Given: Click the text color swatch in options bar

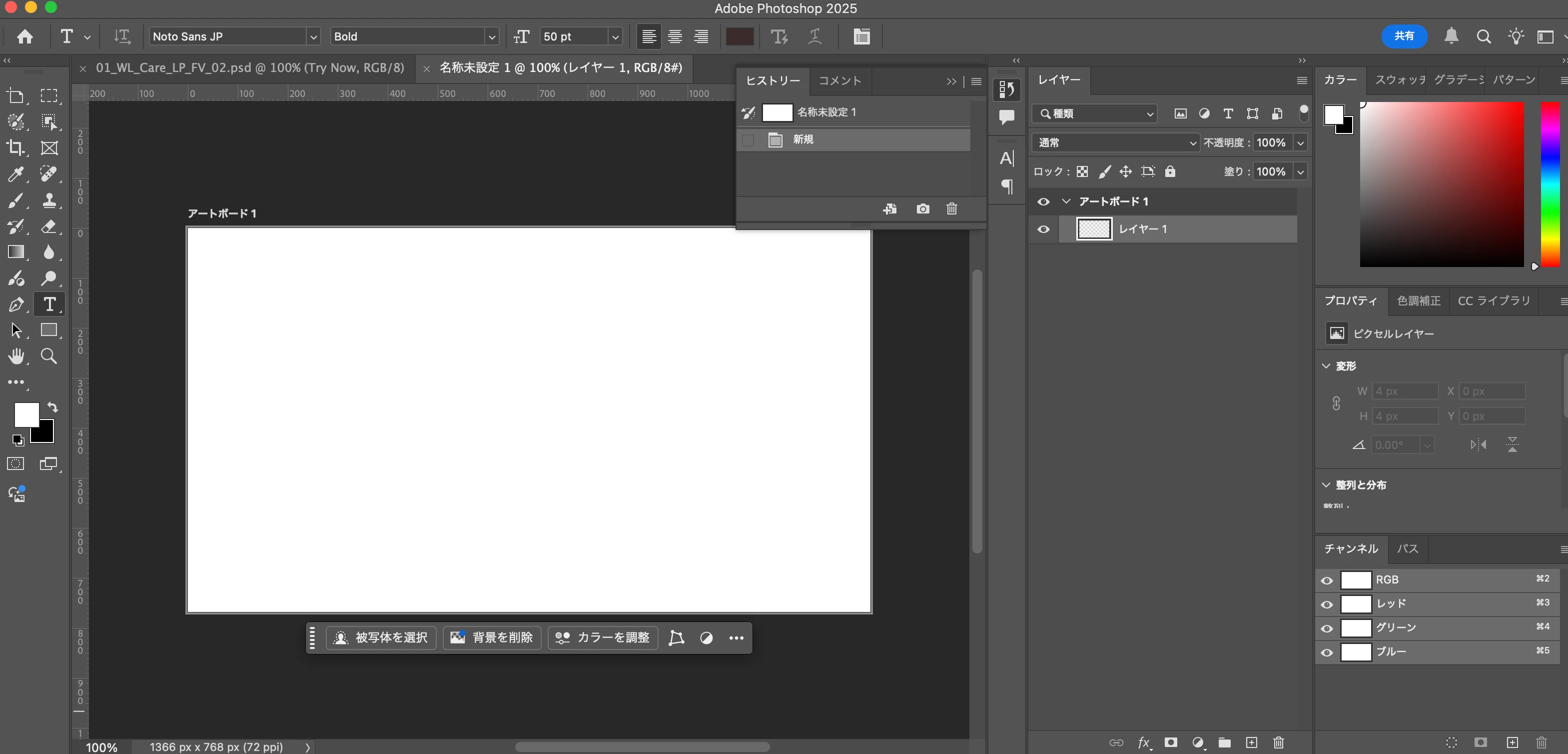Looking at the screenshot, I should [740, 36].
